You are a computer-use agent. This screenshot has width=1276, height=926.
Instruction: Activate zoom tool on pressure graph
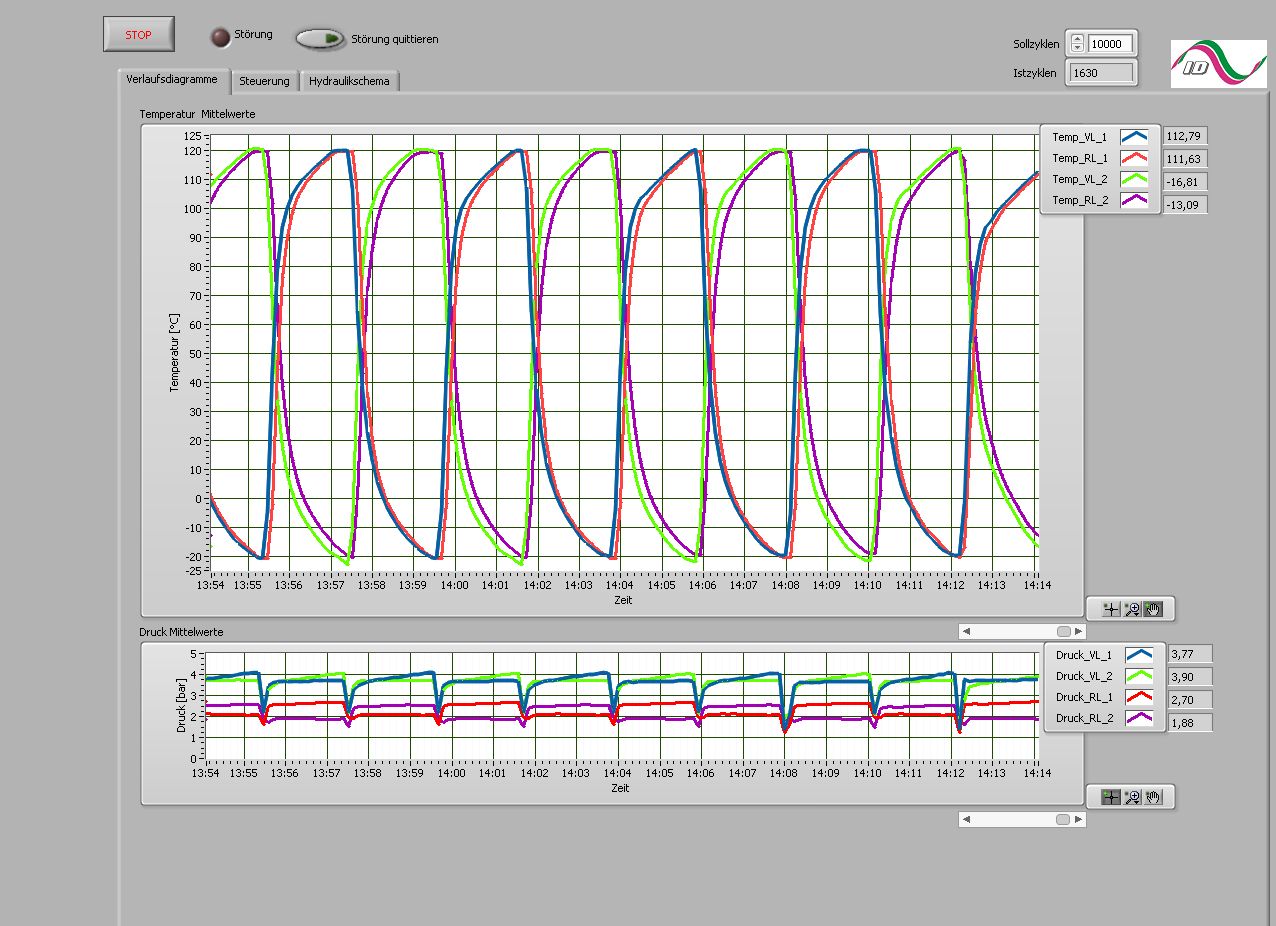pyautogui.click(x=1132, y=797)
